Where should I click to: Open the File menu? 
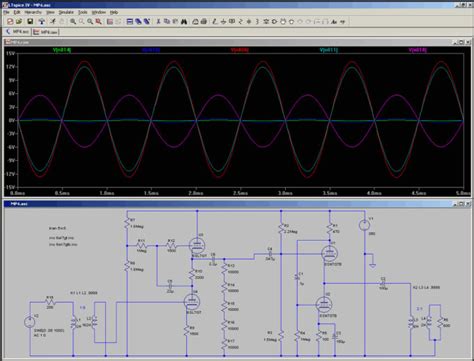6,12
